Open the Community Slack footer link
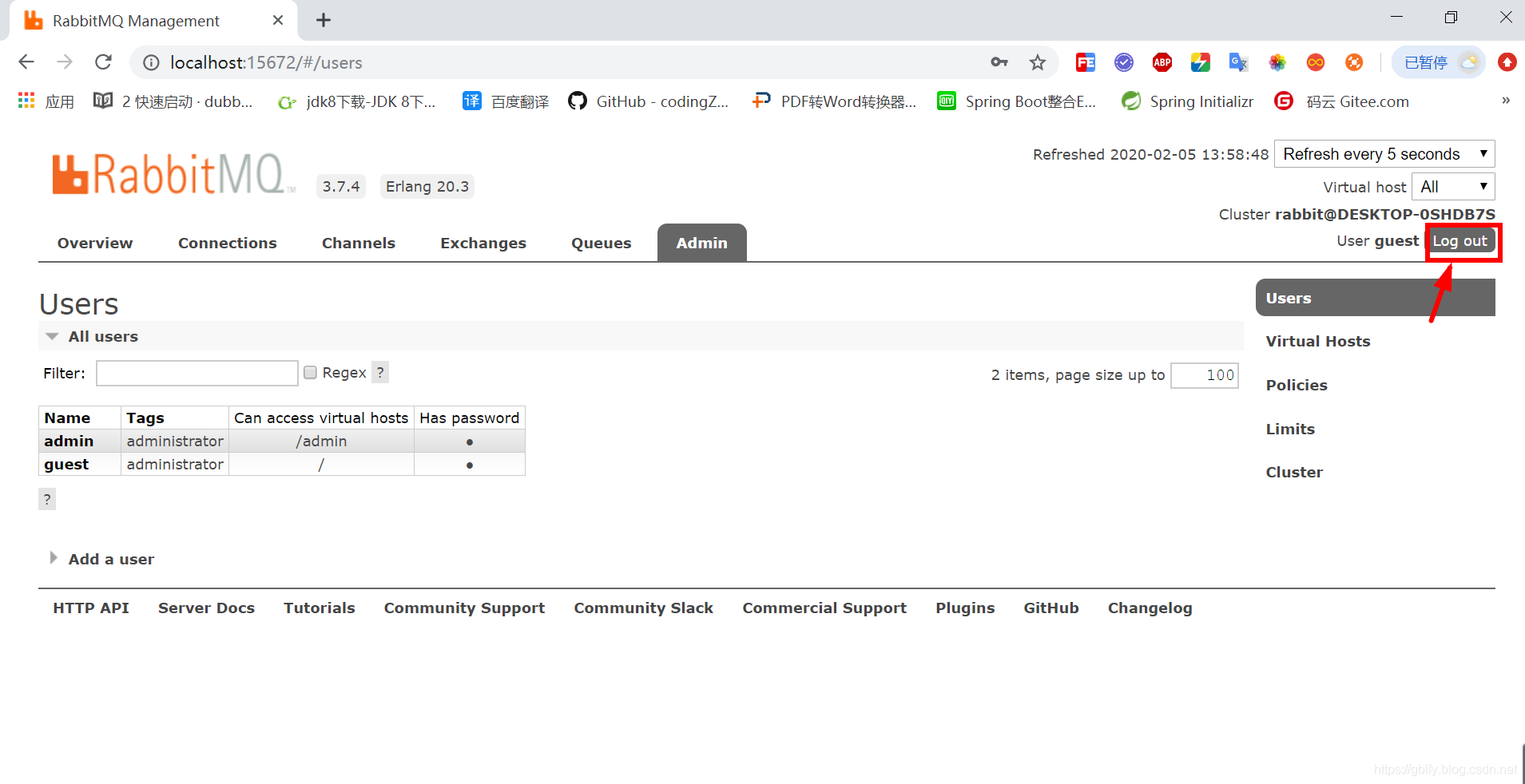This screenshot has height=784, width=1525. pyautogui.click(x=643, y=608)
